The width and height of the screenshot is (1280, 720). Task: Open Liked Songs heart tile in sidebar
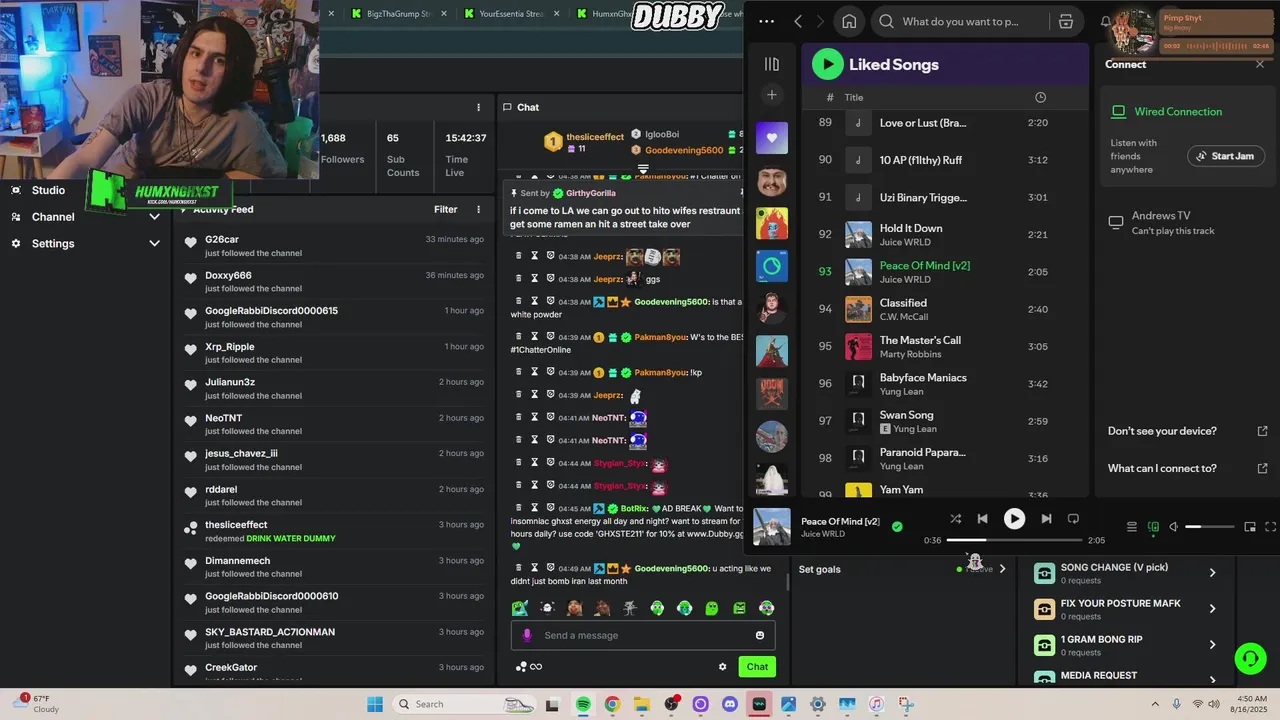coord(771,138)
